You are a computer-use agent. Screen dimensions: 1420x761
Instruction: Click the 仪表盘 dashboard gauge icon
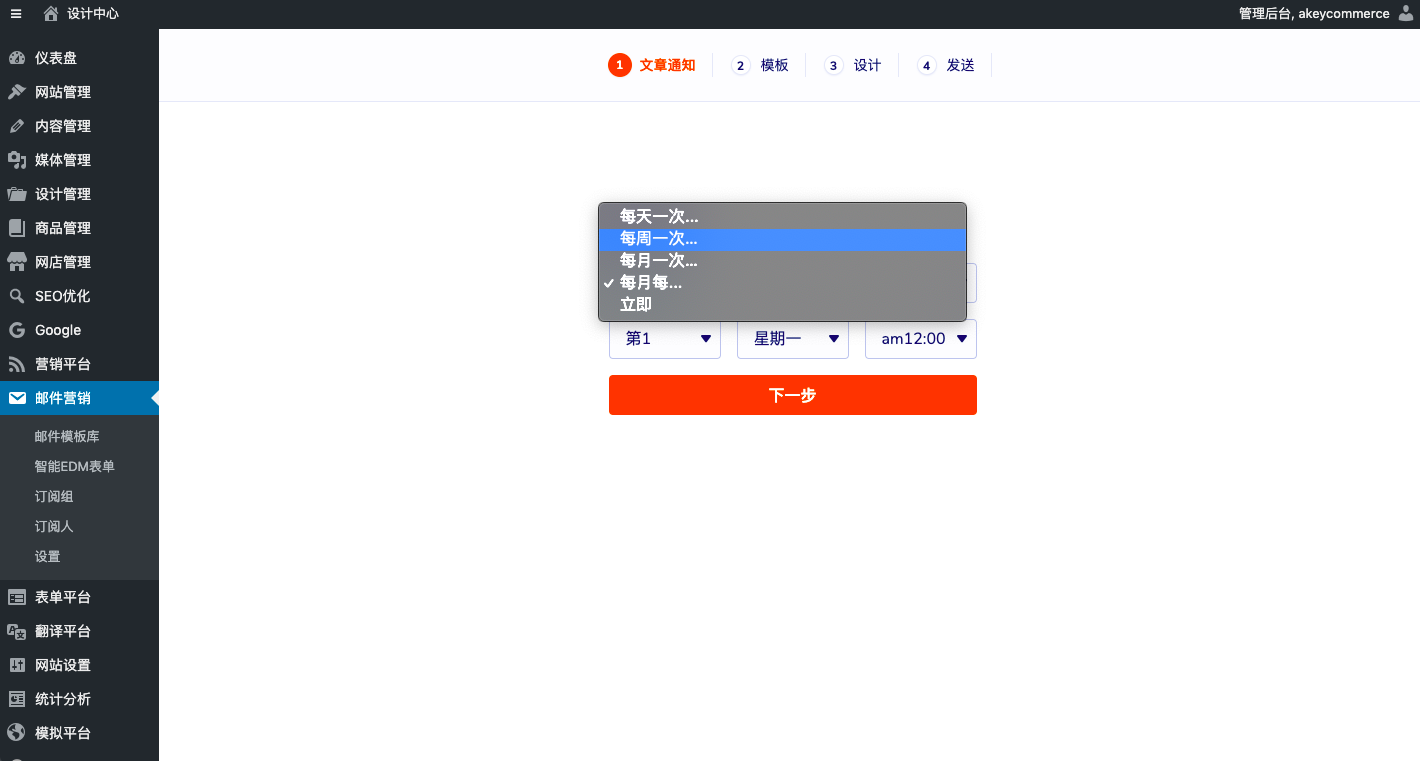pos(17,58)
